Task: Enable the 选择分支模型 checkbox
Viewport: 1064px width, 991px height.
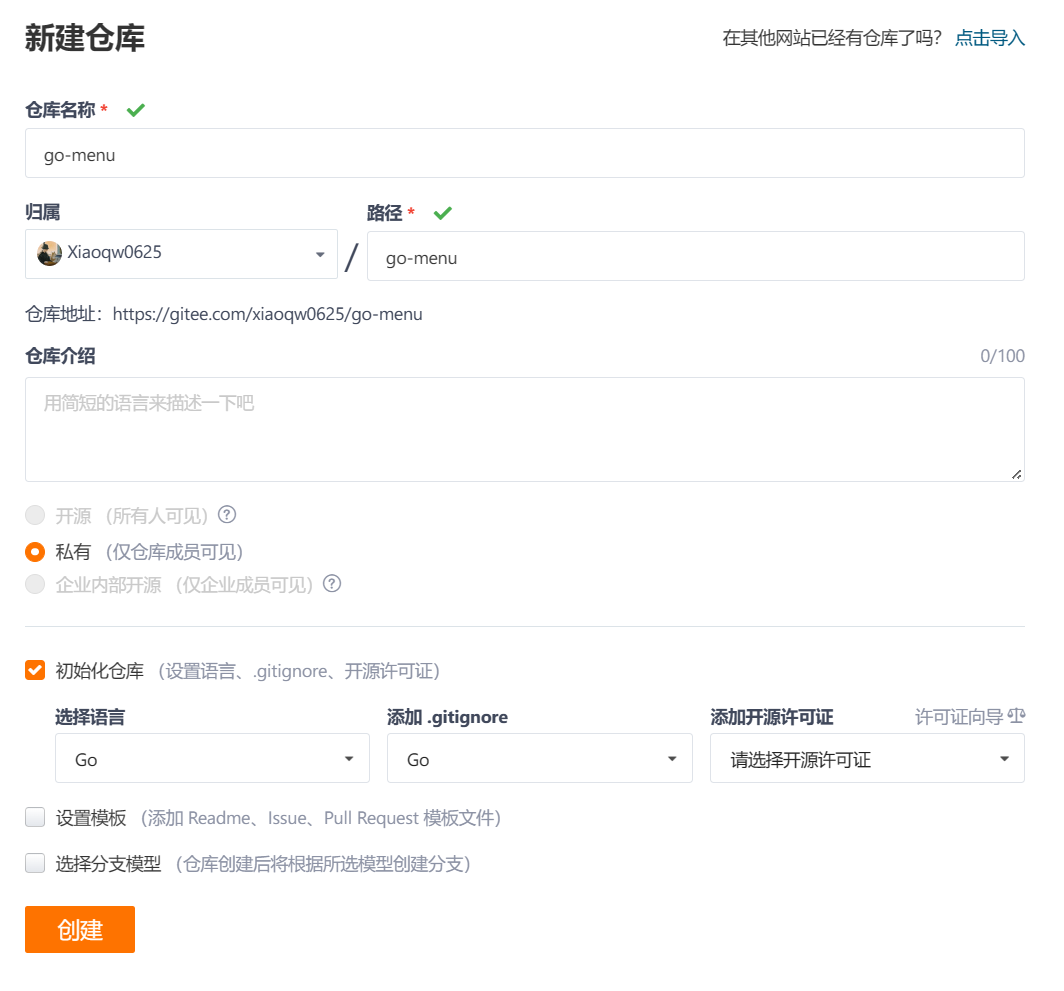Action: point(35,863)
